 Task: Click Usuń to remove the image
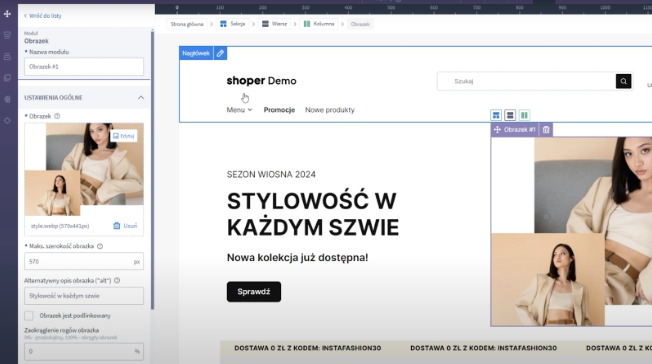pos(125,226)
